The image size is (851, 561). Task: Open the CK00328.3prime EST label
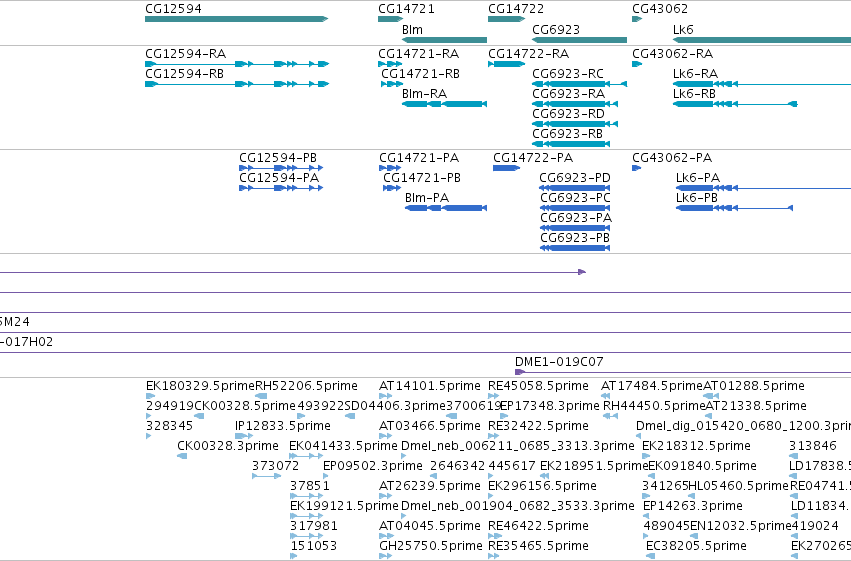(228, 446)
